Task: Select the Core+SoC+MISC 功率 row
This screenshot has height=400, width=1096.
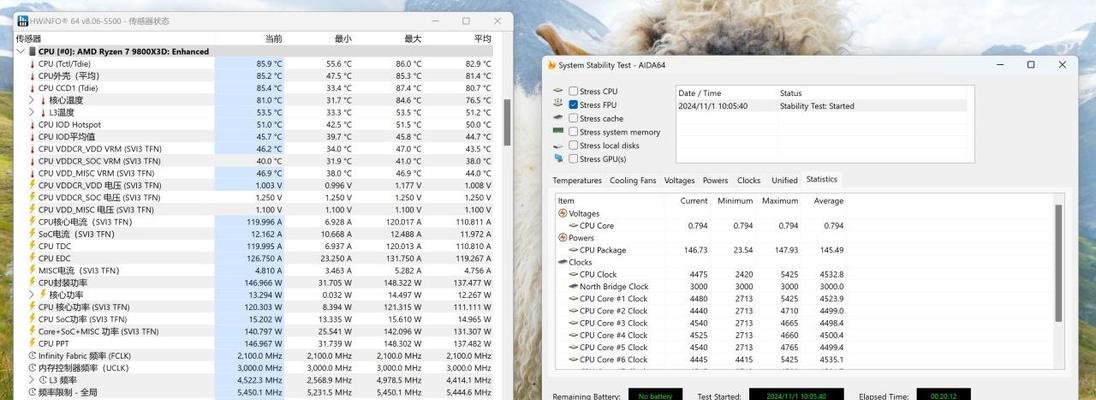Action: pos(254,331)
